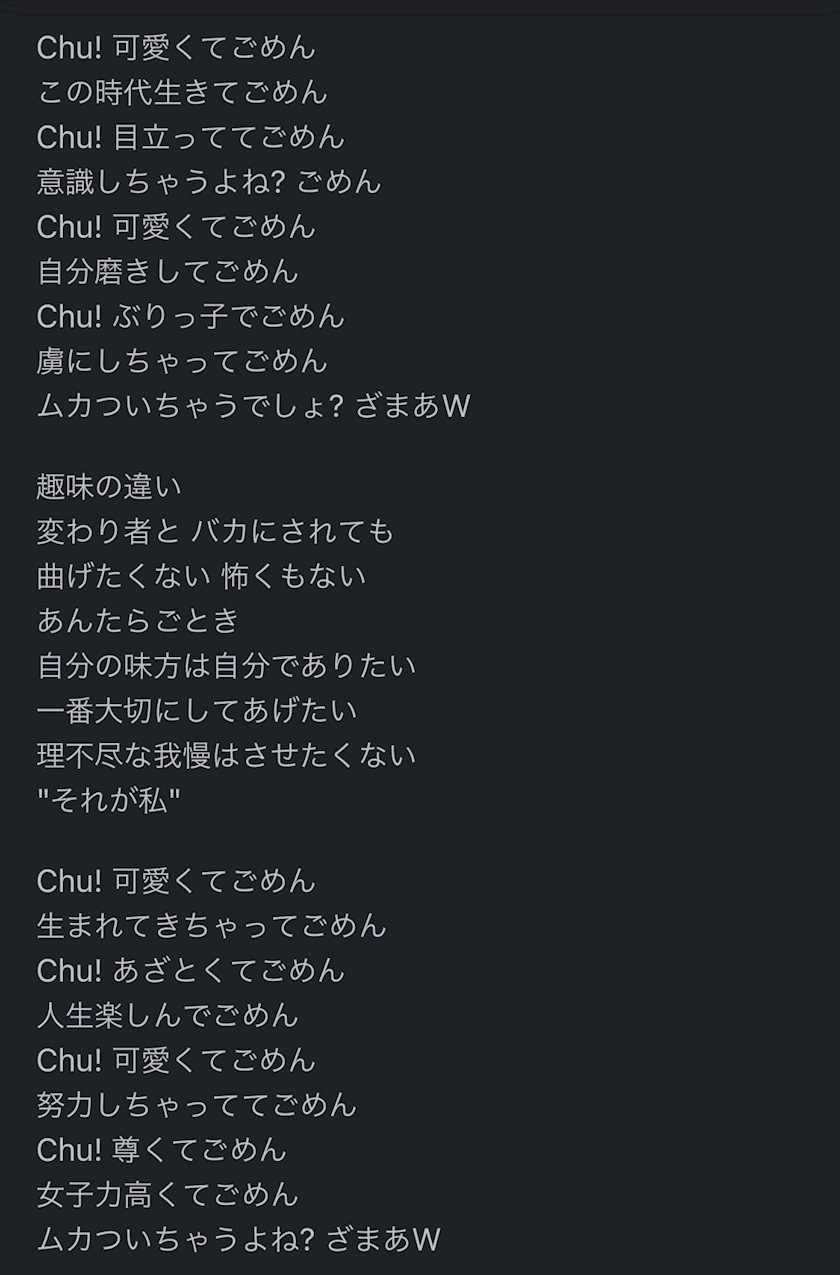Click the line "自分の味方は自分でありたい"
This screenshot has width=840, height=1275.
pyautogui.click(x=227, y=666)
